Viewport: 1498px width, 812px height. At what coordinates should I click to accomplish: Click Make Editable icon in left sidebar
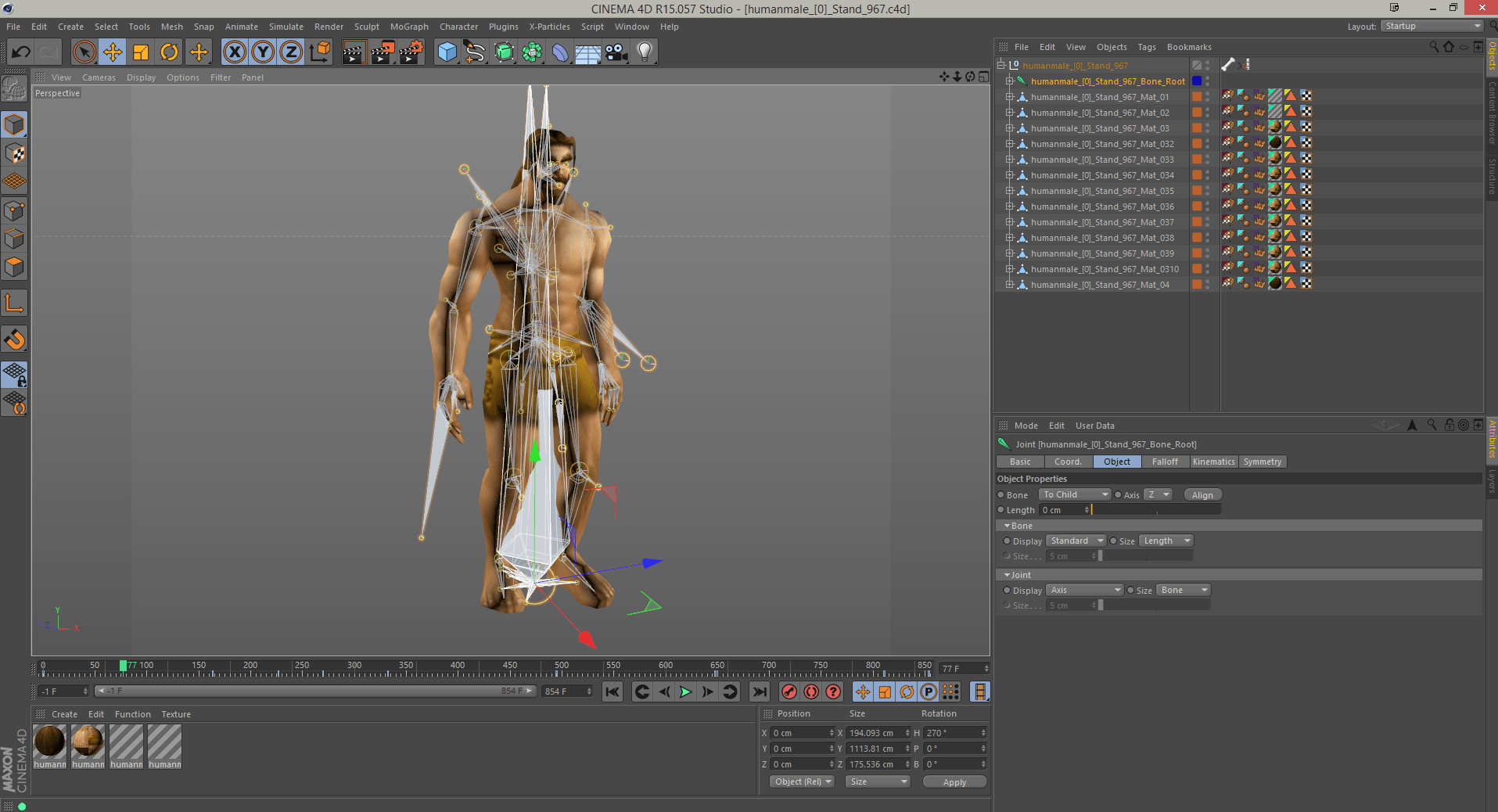14,89
